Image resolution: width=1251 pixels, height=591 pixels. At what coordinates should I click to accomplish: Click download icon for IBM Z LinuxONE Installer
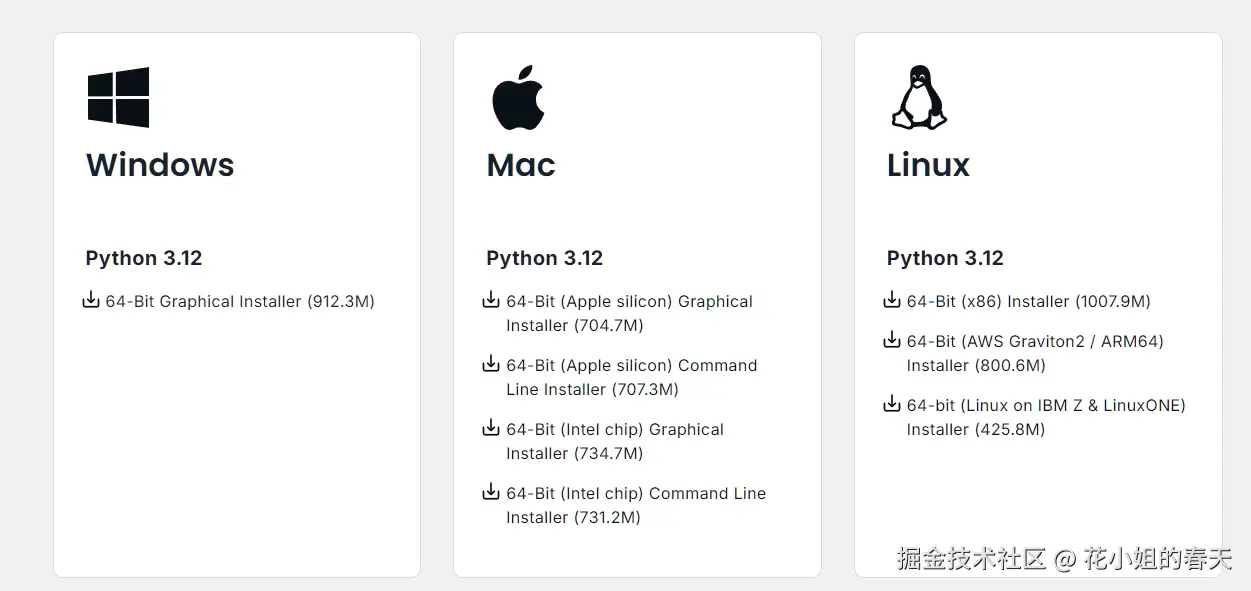point(892,404)
